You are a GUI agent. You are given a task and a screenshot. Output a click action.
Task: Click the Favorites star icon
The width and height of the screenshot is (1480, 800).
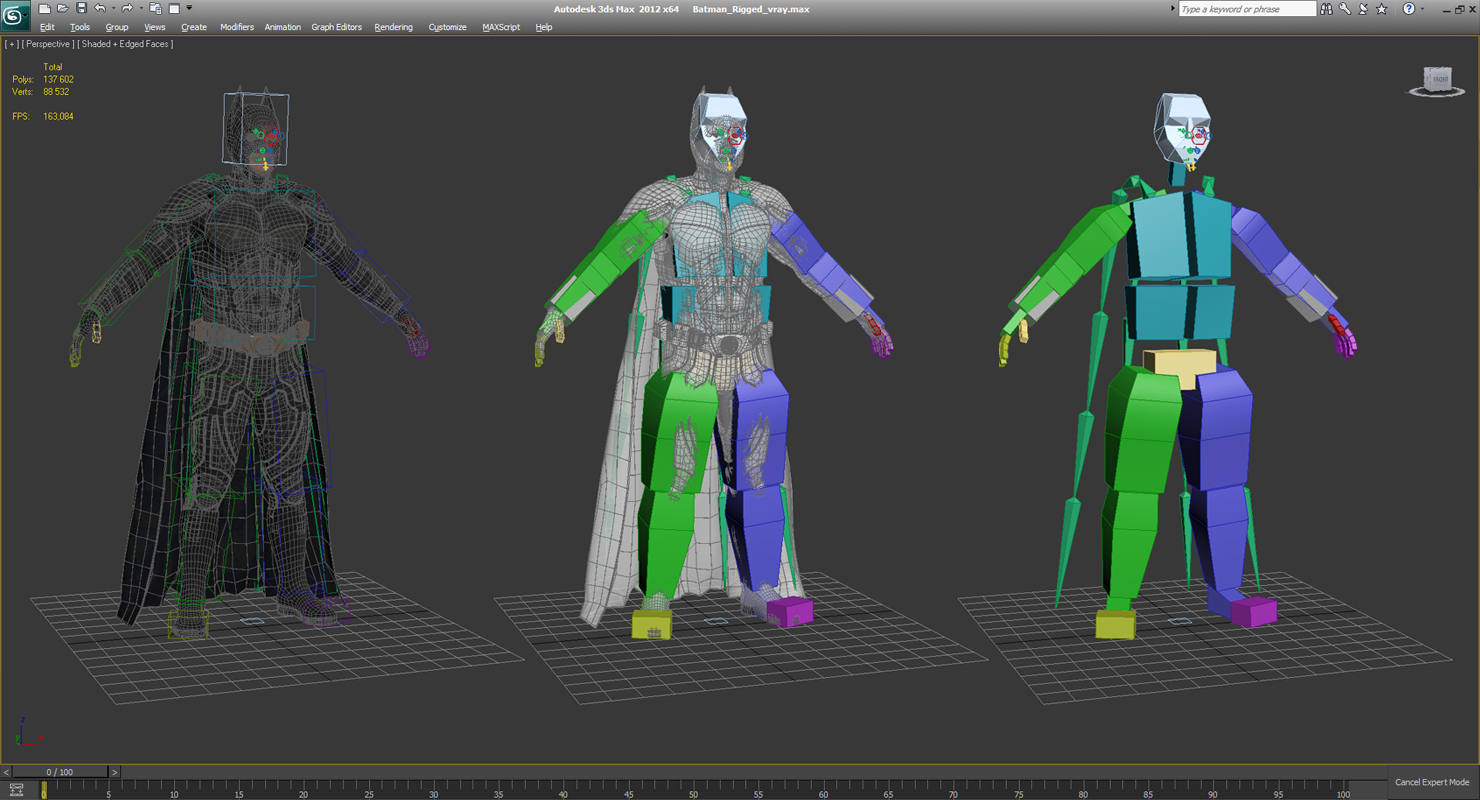(1381, 9)
